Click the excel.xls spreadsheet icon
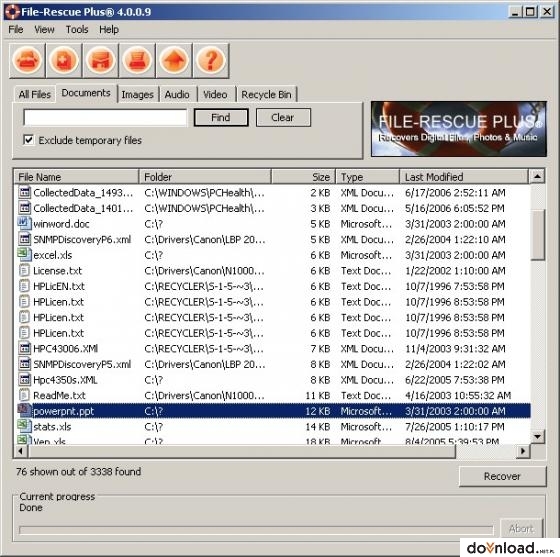The image size is (560, 557). [x=24, y=254]
